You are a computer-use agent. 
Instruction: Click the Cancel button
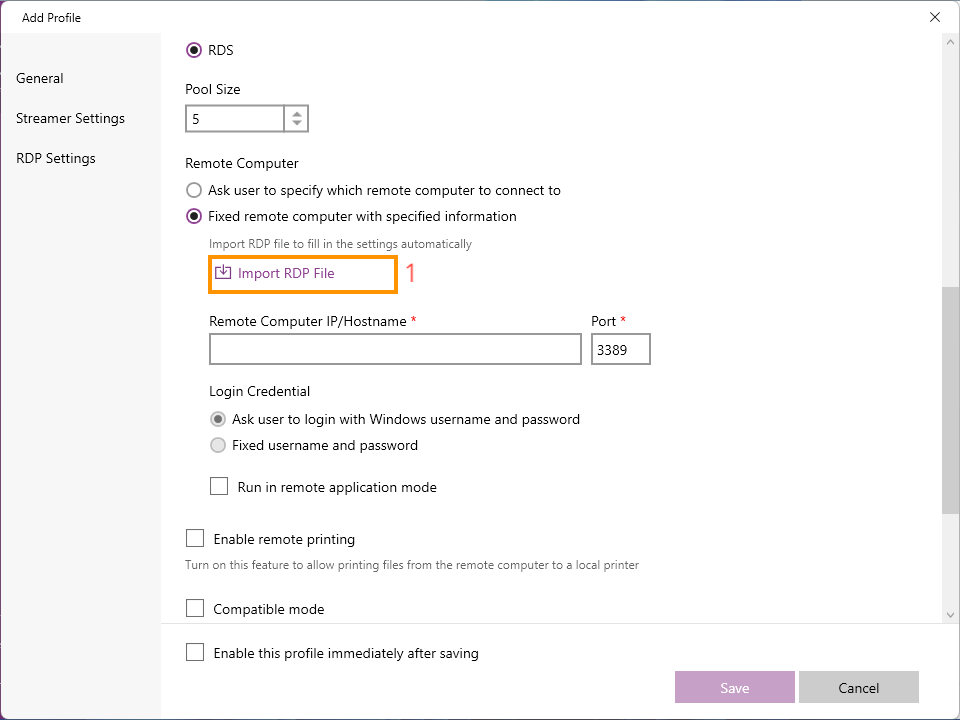[858, 687]
